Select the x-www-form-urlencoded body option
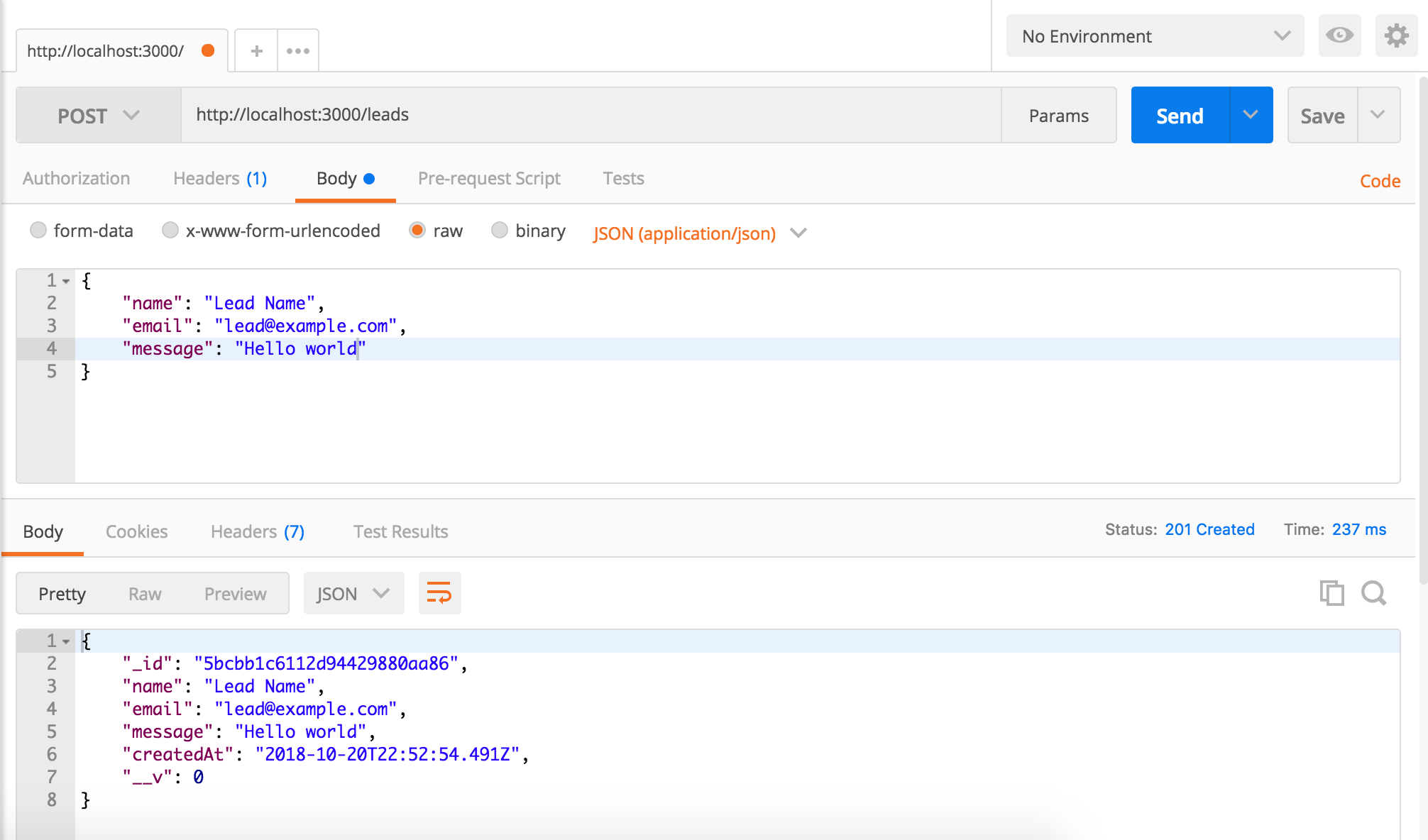Image resolution: width=1428 pixels, height=840 pixels. 170,231
